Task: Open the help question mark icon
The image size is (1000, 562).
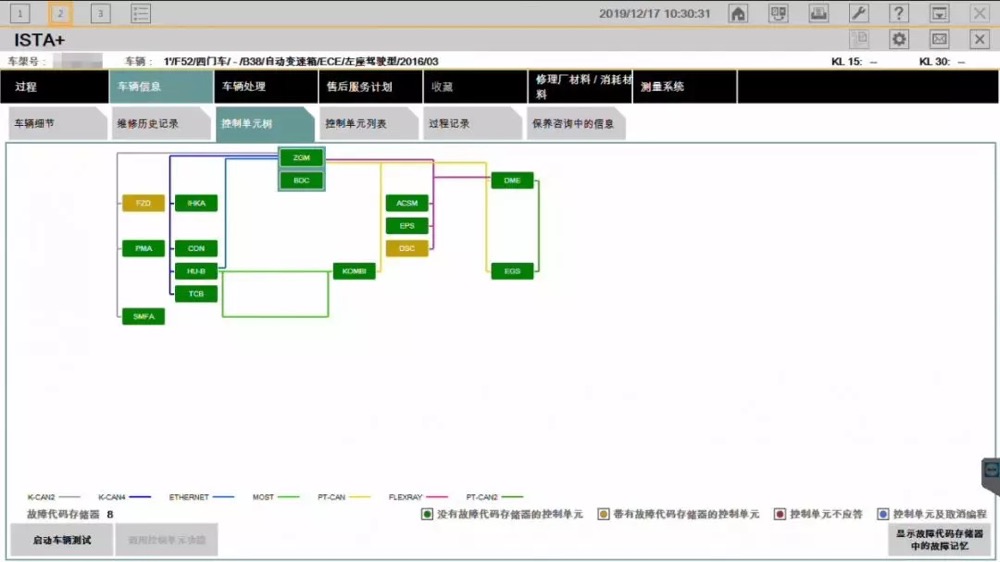Action: [x=899, y=13]
